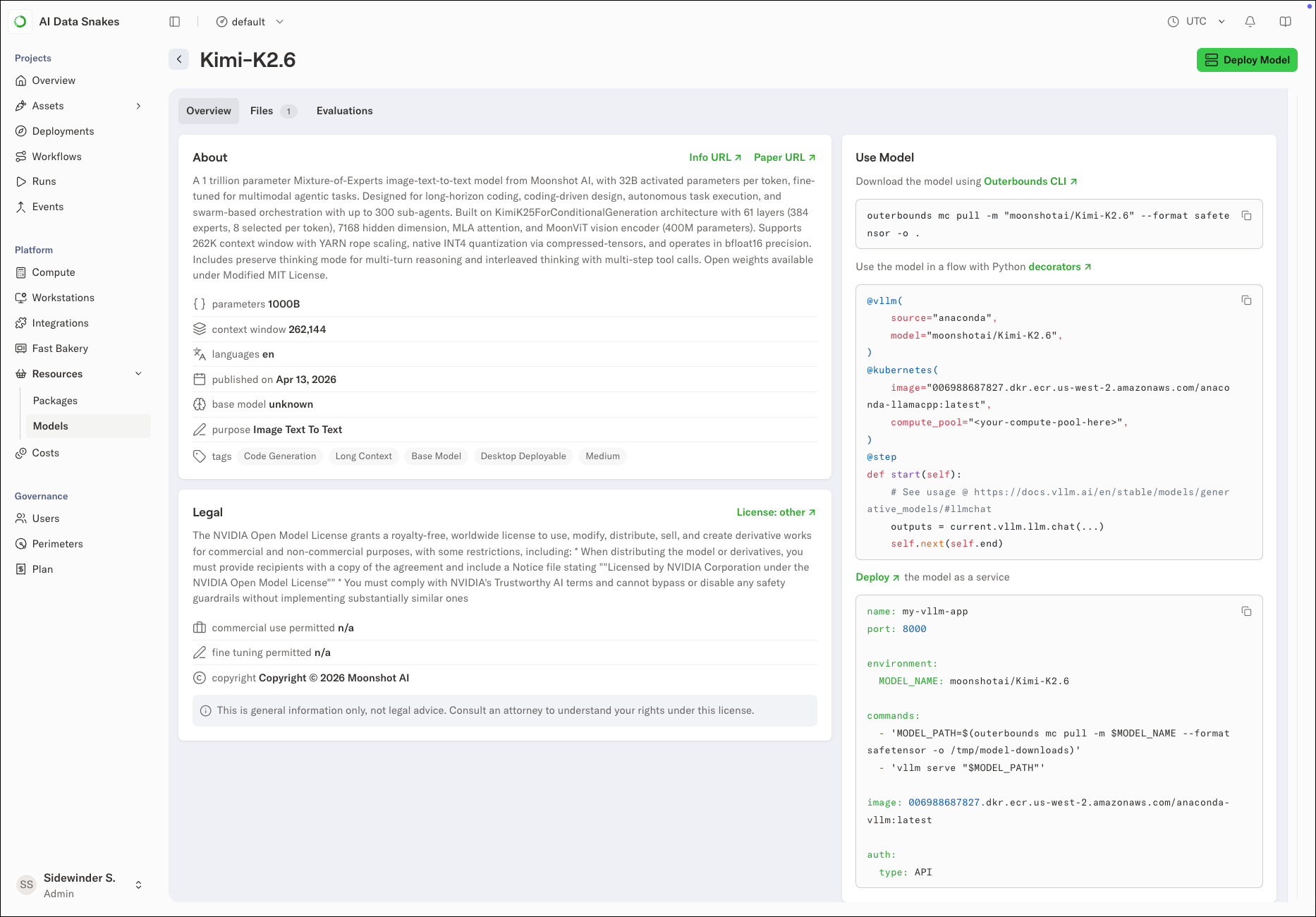
Task: Open the default perimeter dropdown
Action: (x=250, y=22)
